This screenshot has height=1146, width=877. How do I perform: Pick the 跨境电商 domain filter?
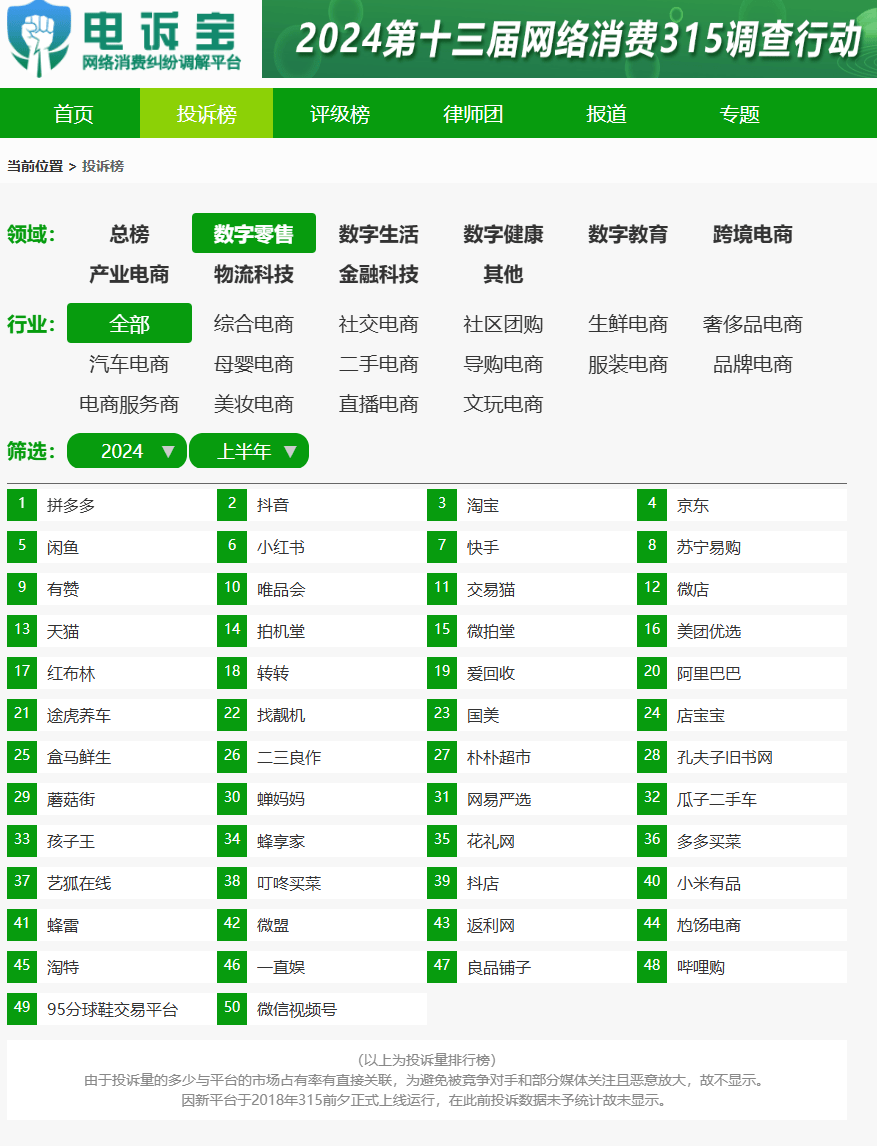pyautogui.click(x=753, y=234)
